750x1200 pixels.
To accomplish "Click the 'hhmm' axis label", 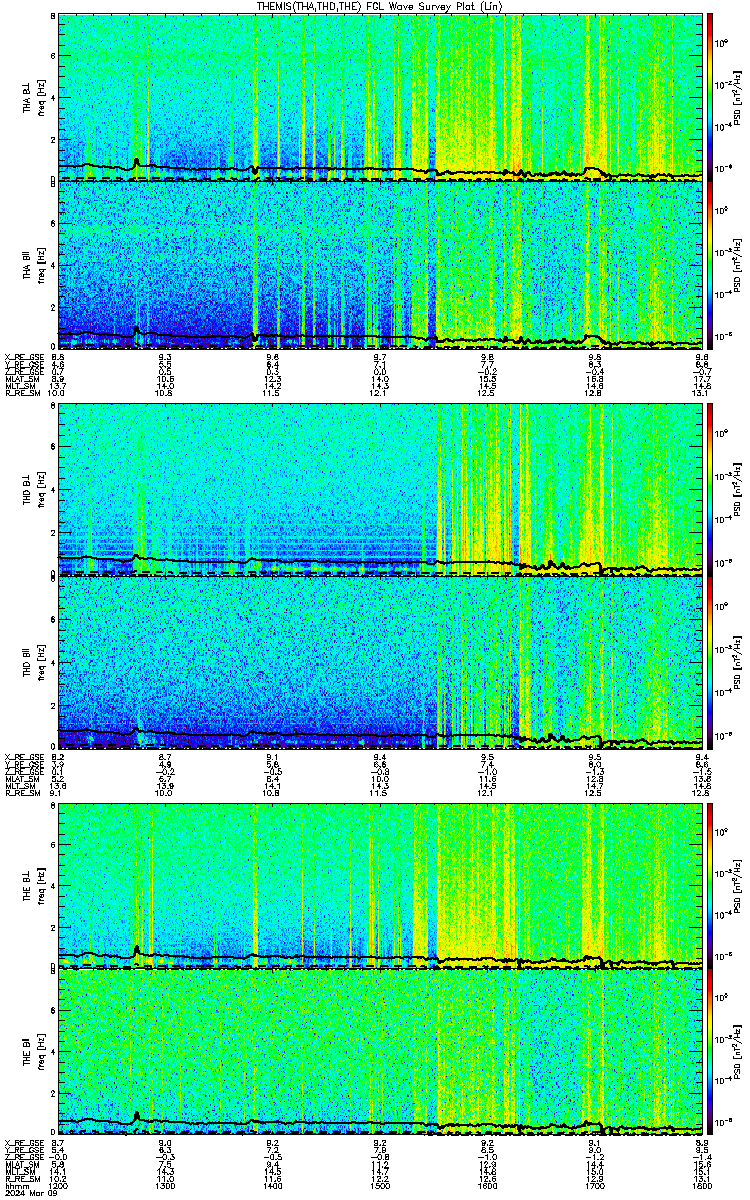I will [15, 1186].
